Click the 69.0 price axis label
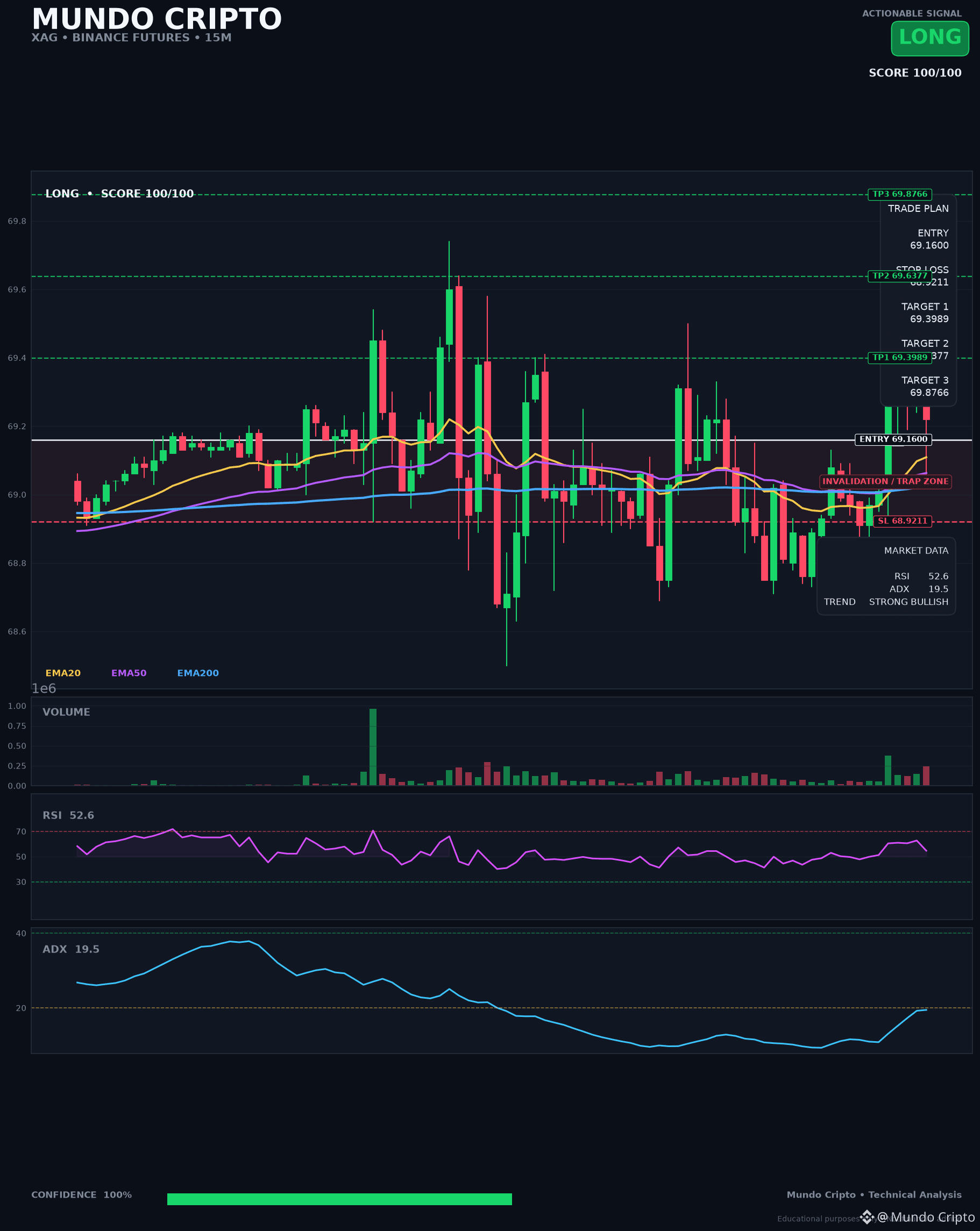980x1231 pixels. pyautogui.click(x=17, y=495)
